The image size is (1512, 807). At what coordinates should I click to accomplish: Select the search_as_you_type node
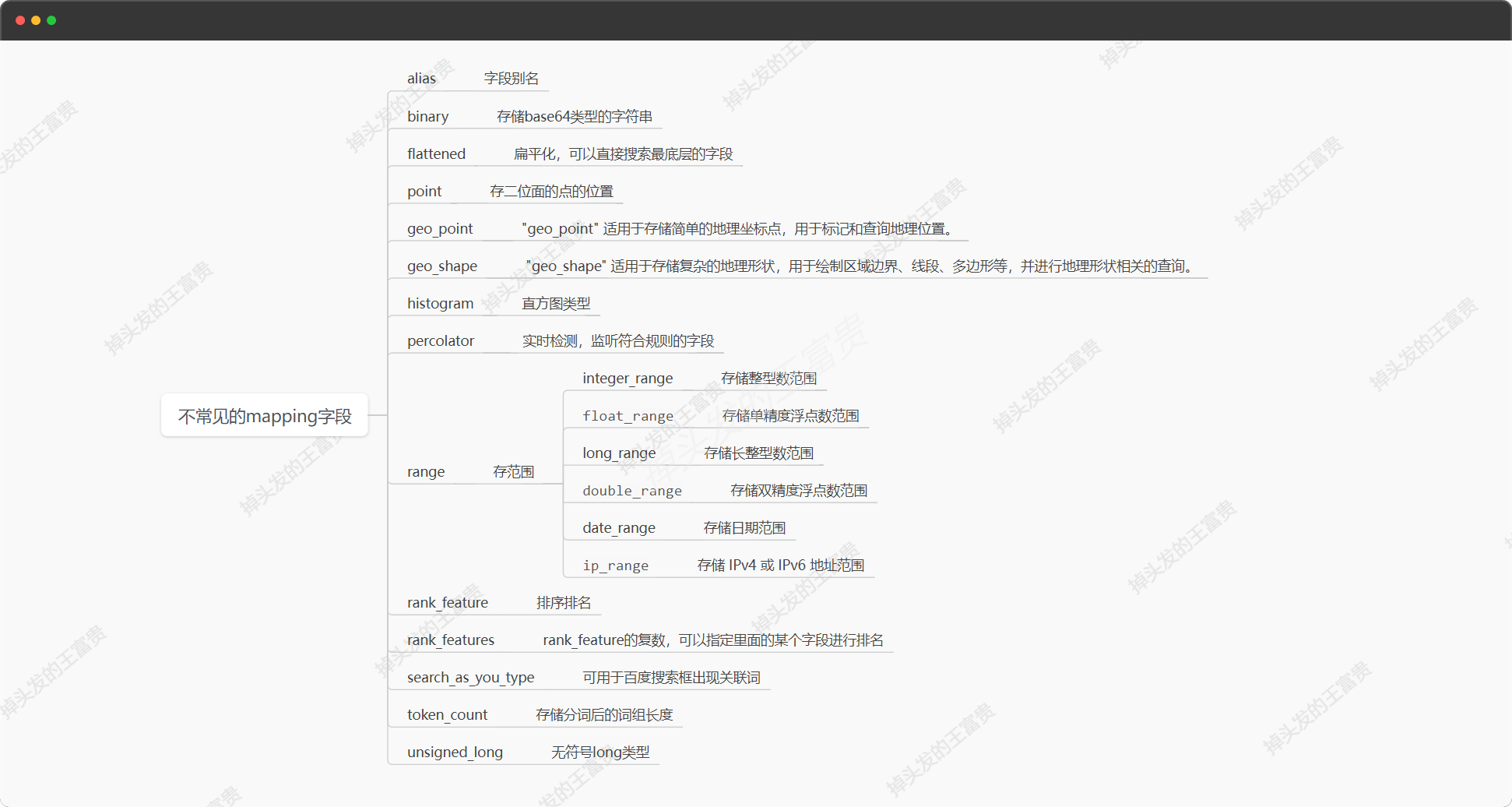click(470, 677)
